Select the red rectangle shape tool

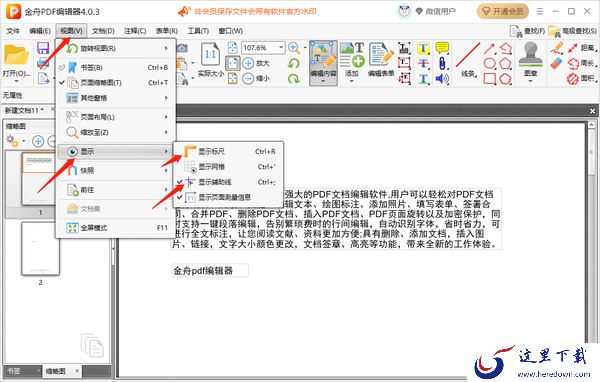(x=490, y=78)
